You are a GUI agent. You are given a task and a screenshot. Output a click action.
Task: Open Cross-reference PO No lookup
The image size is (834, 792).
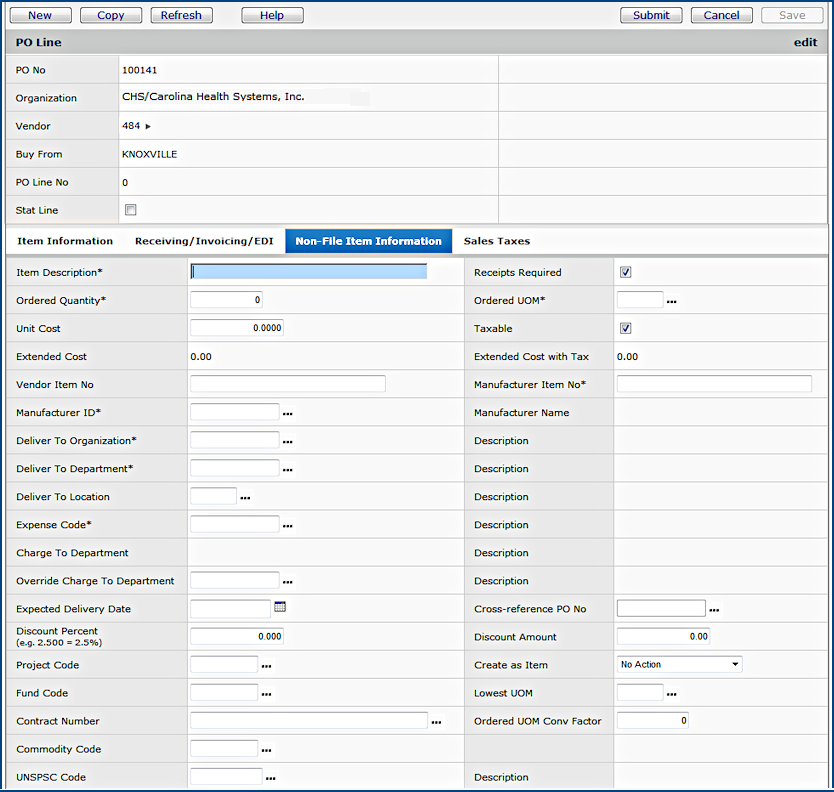pyautogui.click(x=714, y=609)
